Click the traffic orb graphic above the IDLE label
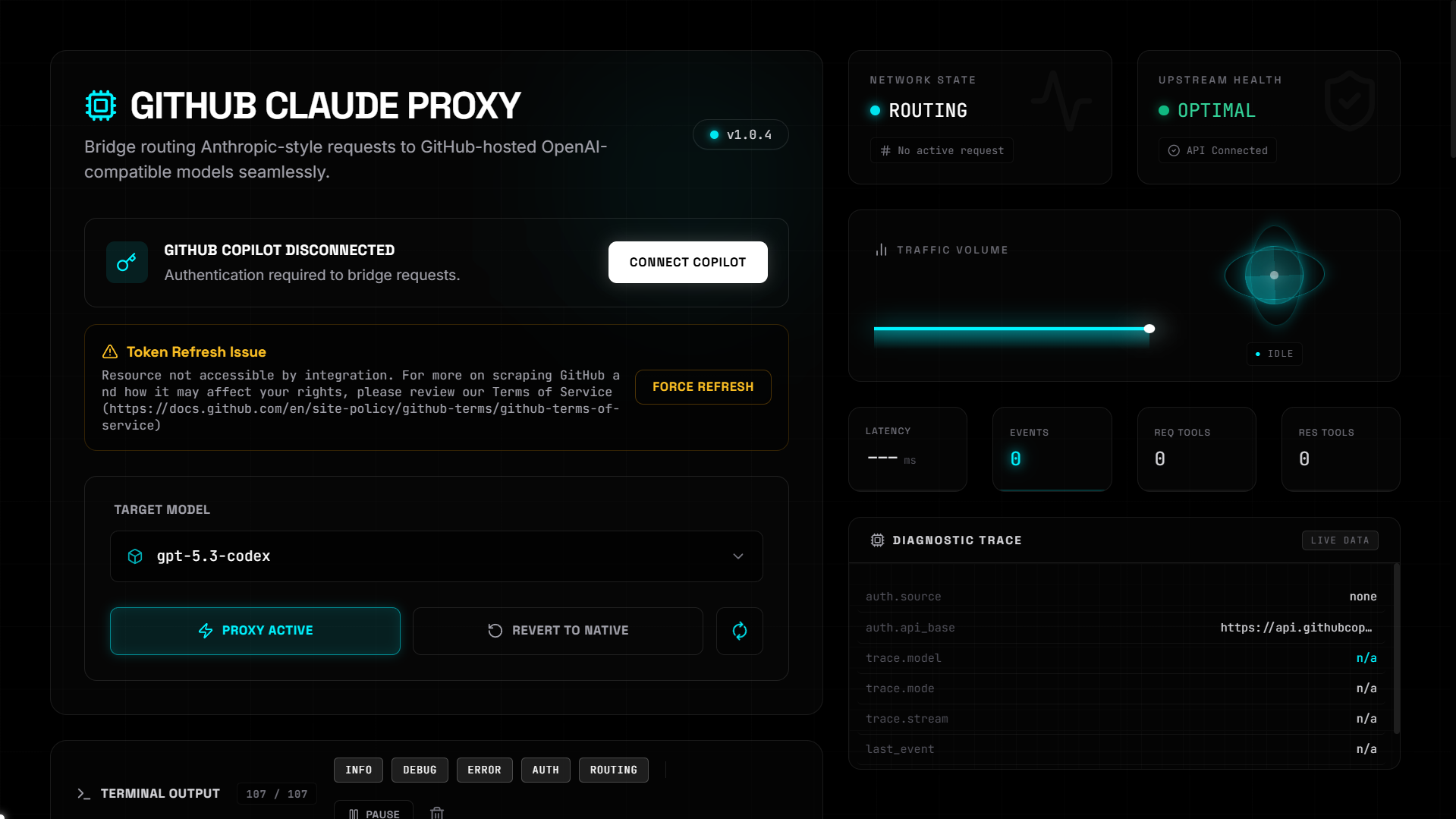The image size is (1456, 819). pos(1275,275)
